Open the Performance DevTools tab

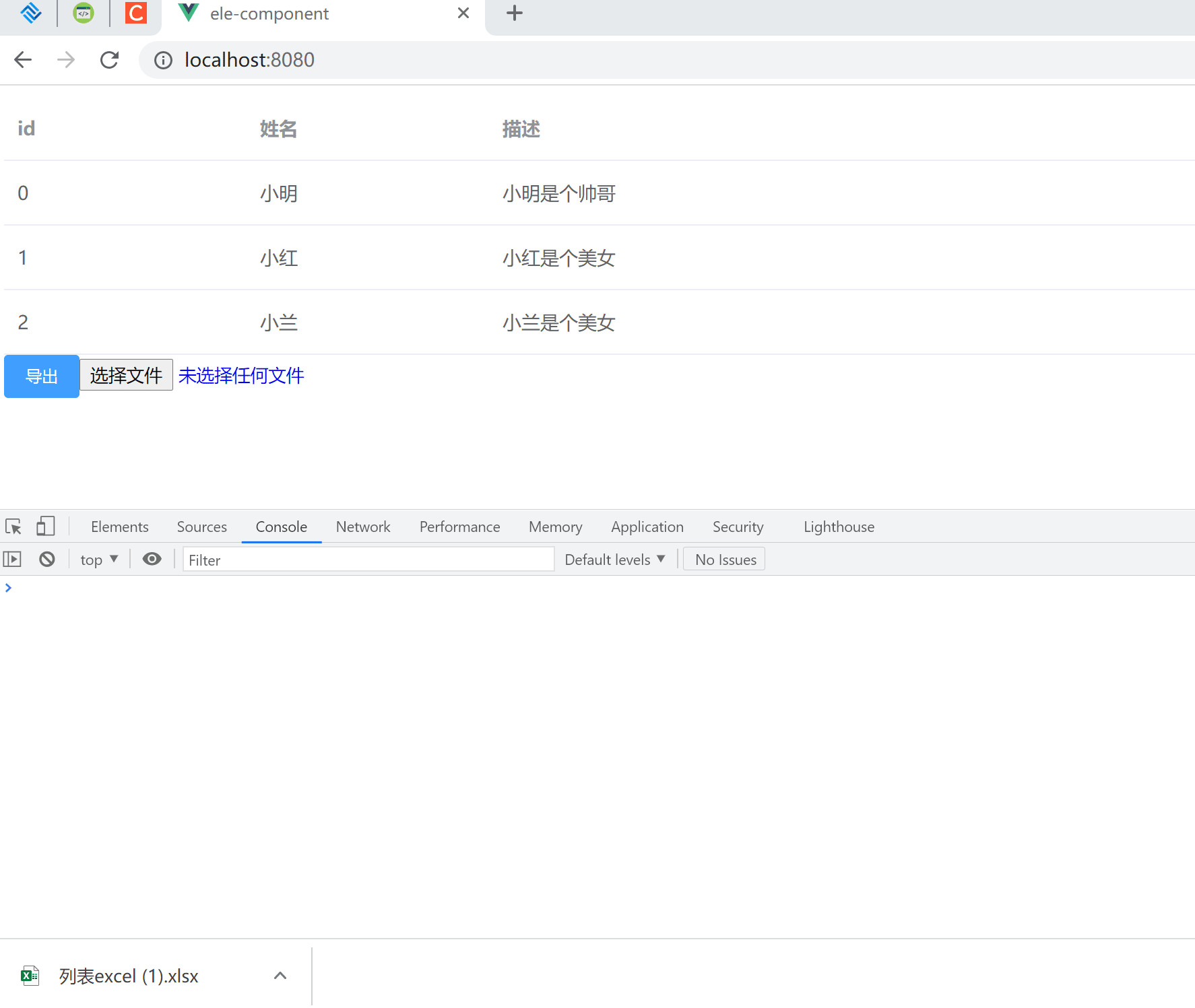click(460, 527)
